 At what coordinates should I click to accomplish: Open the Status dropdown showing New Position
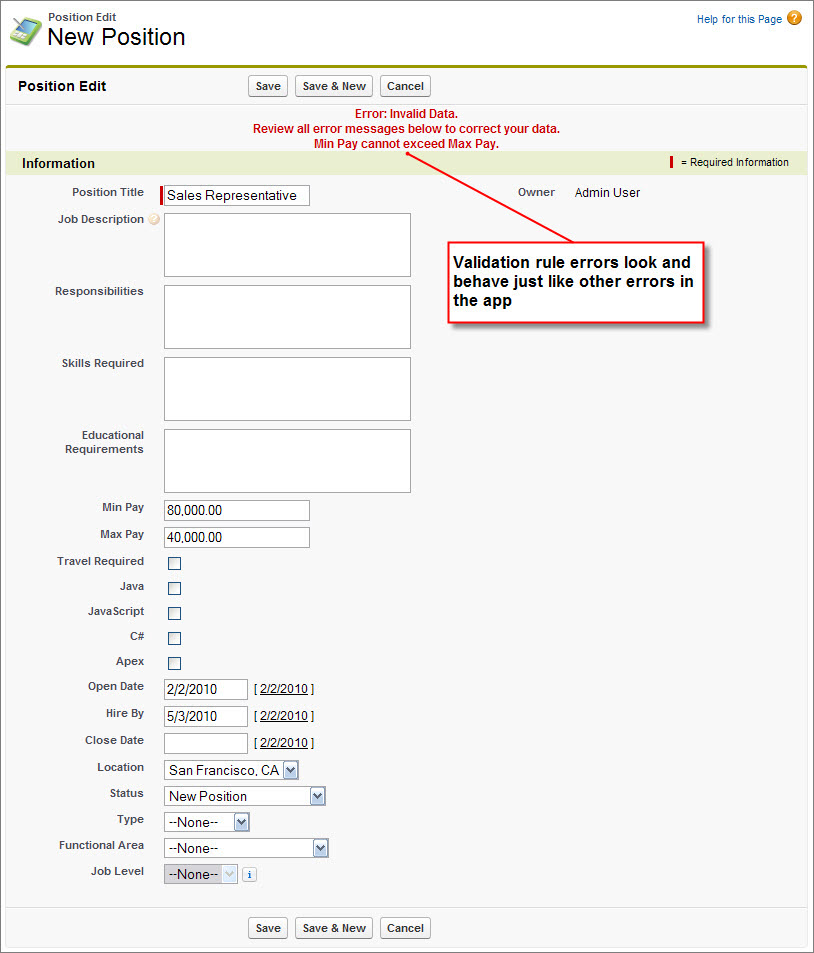(245, 796)
